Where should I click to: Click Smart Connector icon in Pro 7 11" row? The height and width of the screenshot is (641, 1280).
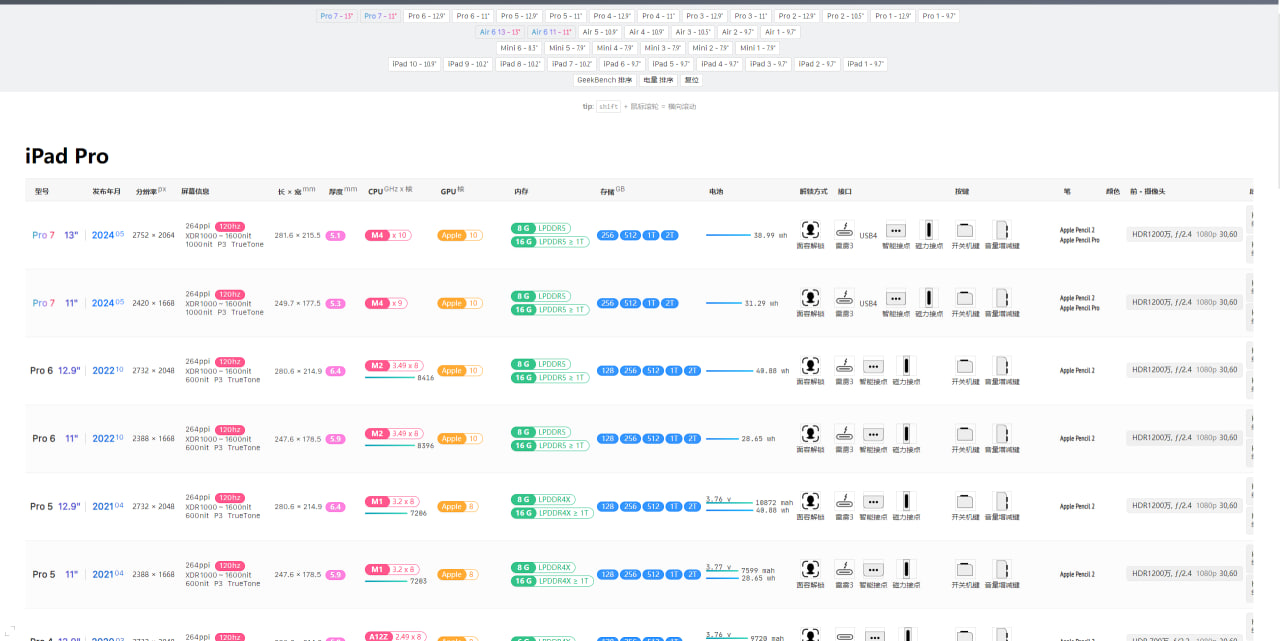coord(896,297)
